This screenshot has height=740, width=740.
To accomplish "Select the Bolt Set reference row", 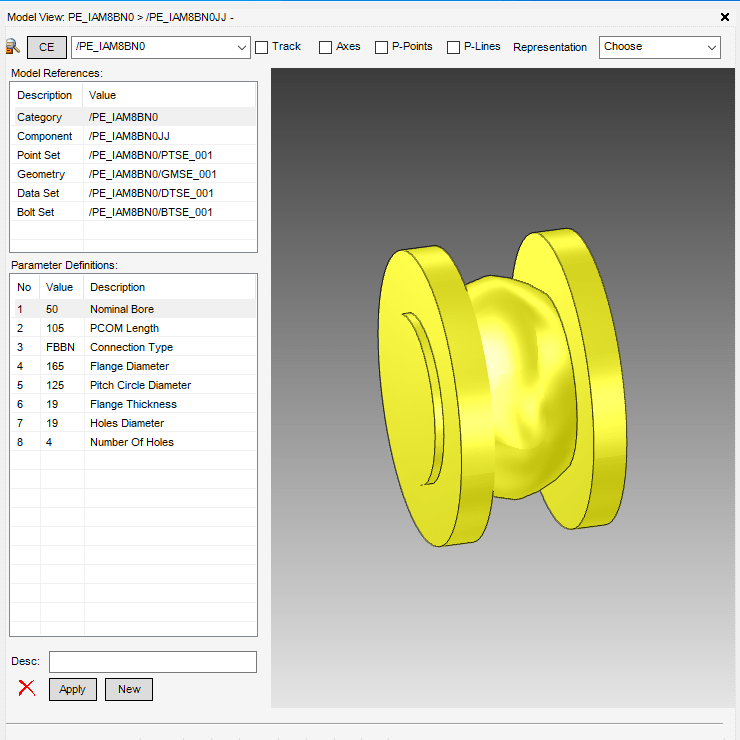I will [x=133, y=212].
